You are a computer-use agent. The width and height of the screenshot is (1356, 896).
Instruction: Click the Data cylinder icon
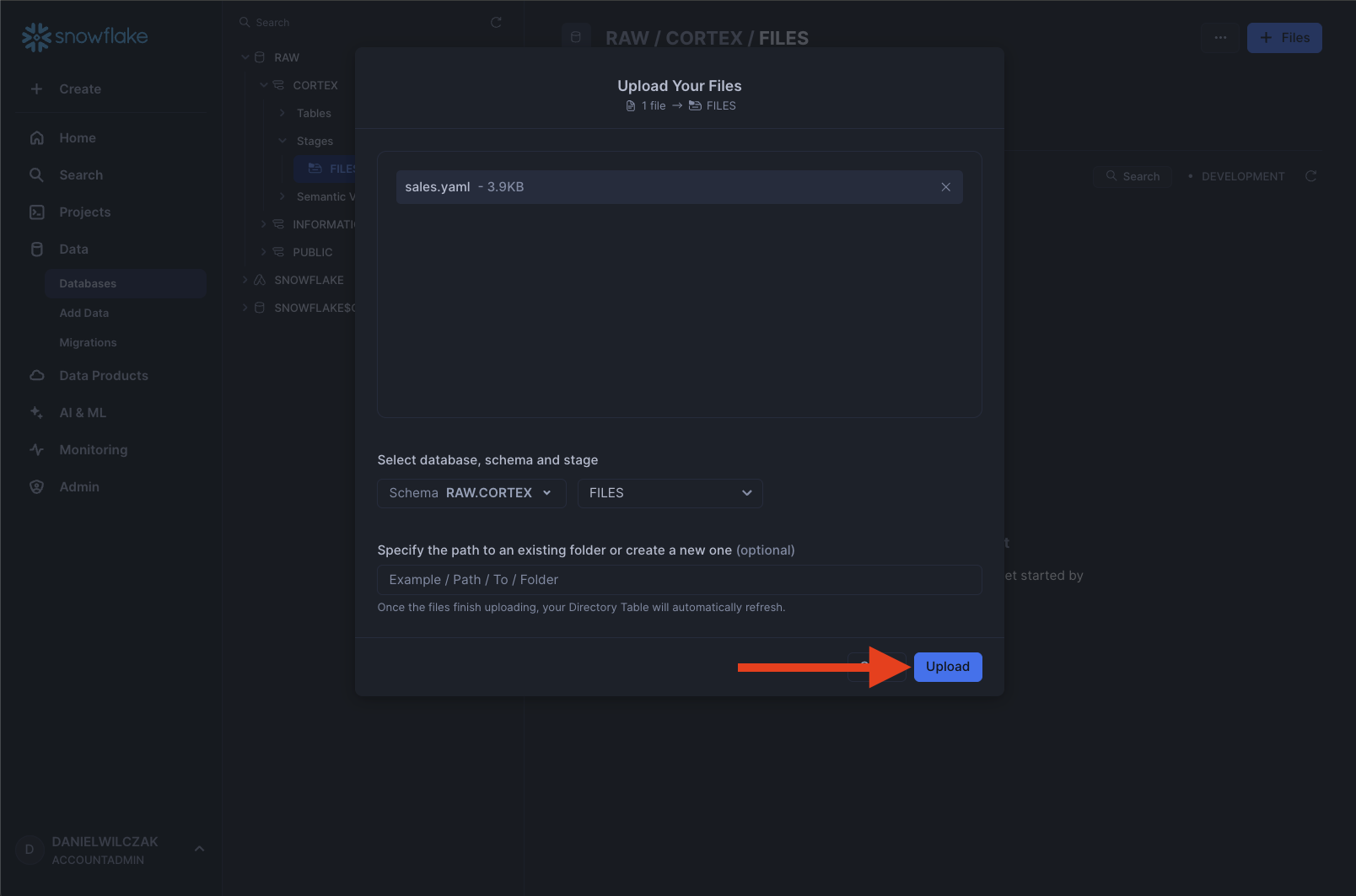pyautogui.click(x=36, y=249)
